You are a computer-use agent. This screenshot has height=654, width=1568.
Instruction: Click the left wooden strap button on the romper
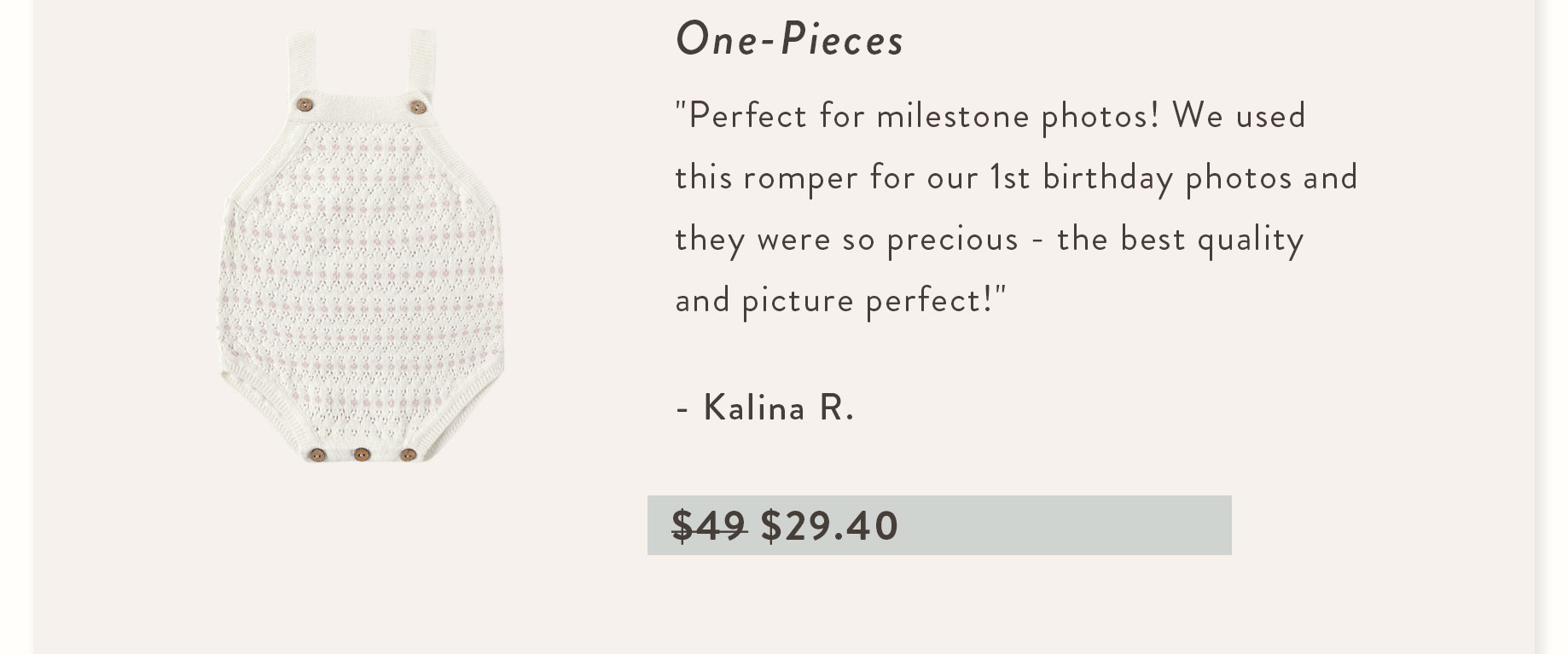[304, 105]
